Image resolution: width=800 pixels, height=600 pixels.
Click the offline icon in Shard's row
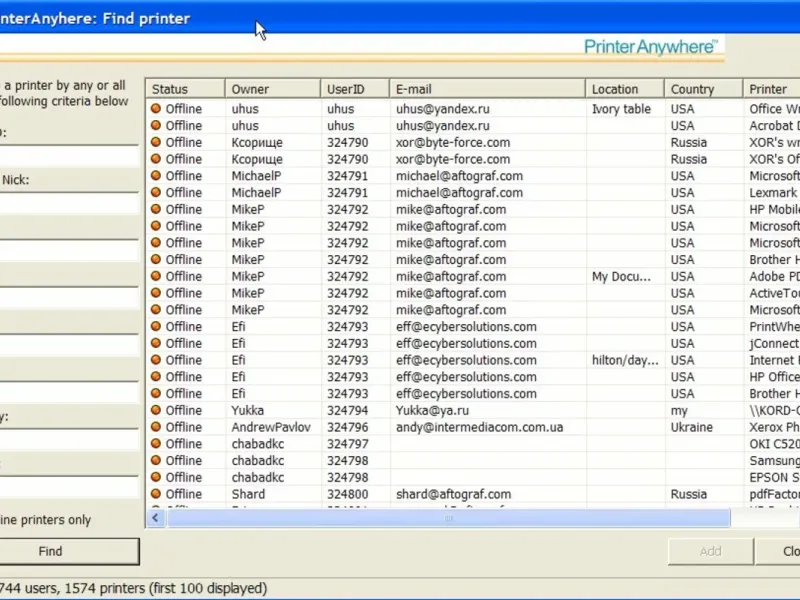[x=156, y=494]
